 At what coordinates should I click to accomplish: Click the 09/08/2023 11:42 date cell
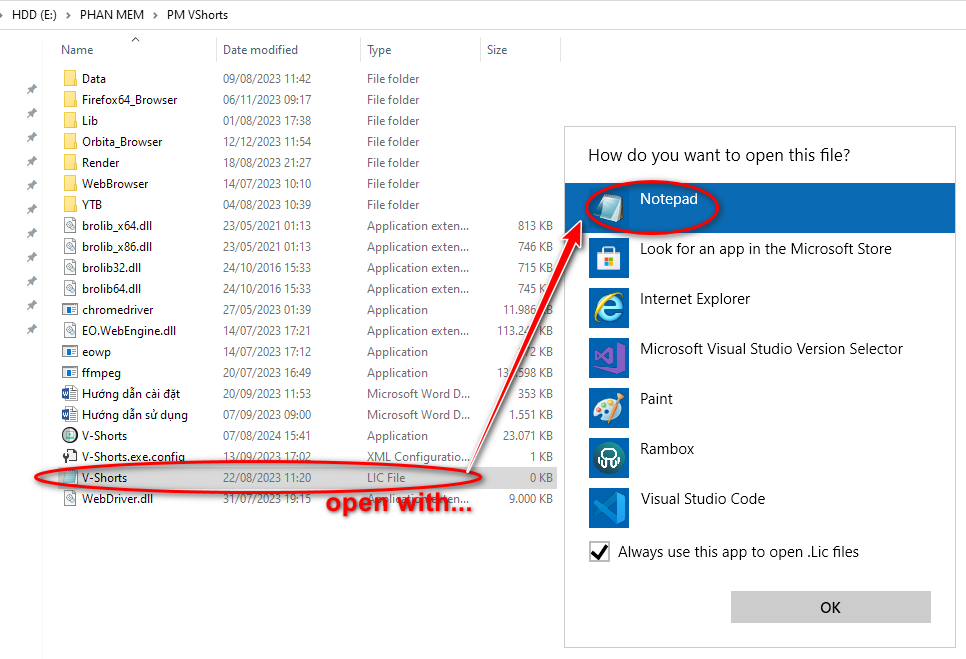click(x=267, y=78)
